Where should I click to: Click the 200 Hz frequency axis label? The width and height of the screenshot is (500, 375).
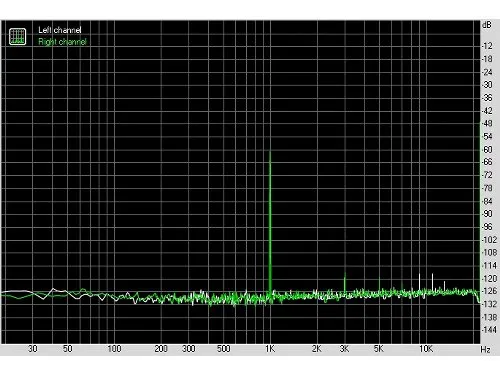coord(161,349)
